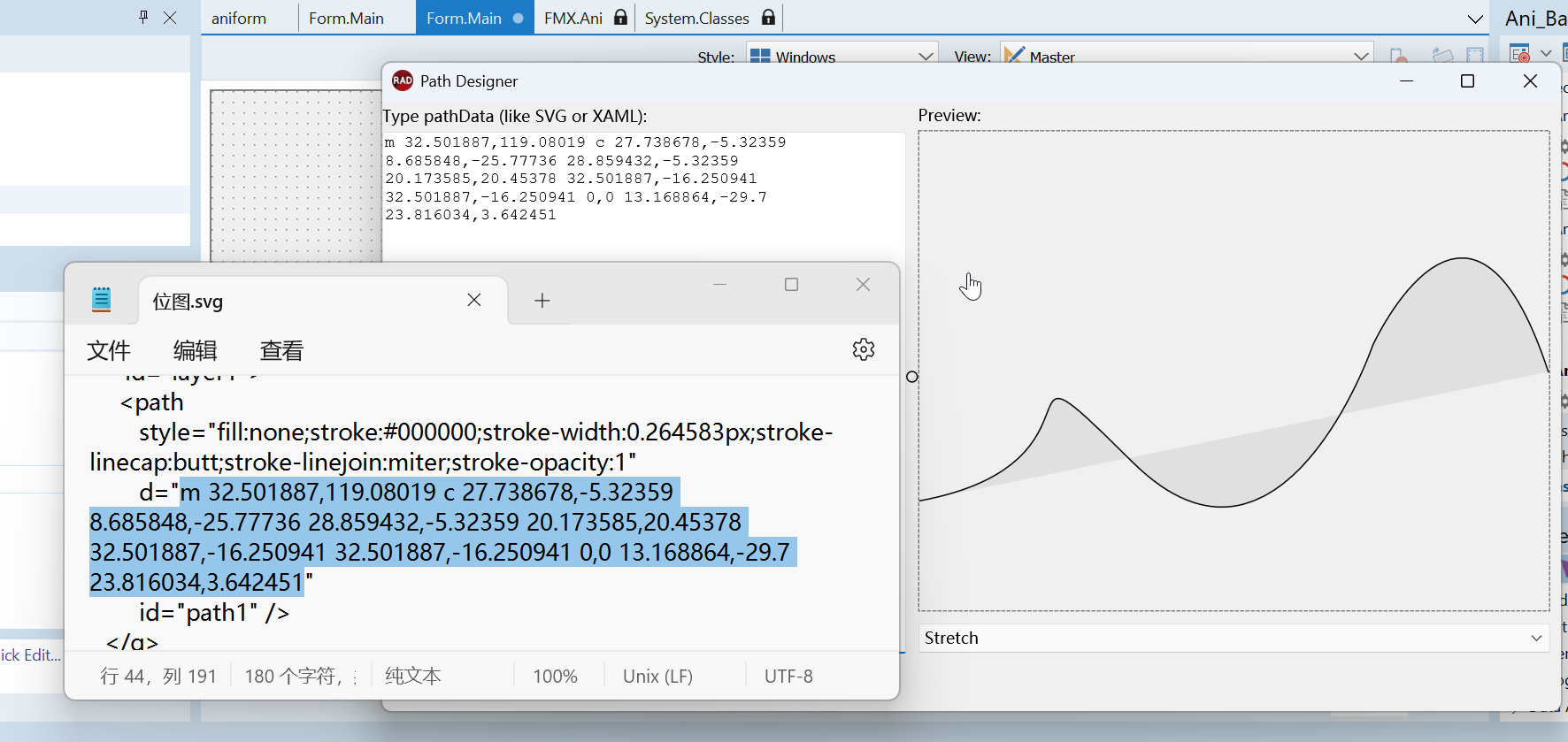Click the device frame icon in designer toolbar
Image resolution: width=1568 pixels, height=742 pixels.
click(1399, 55)
